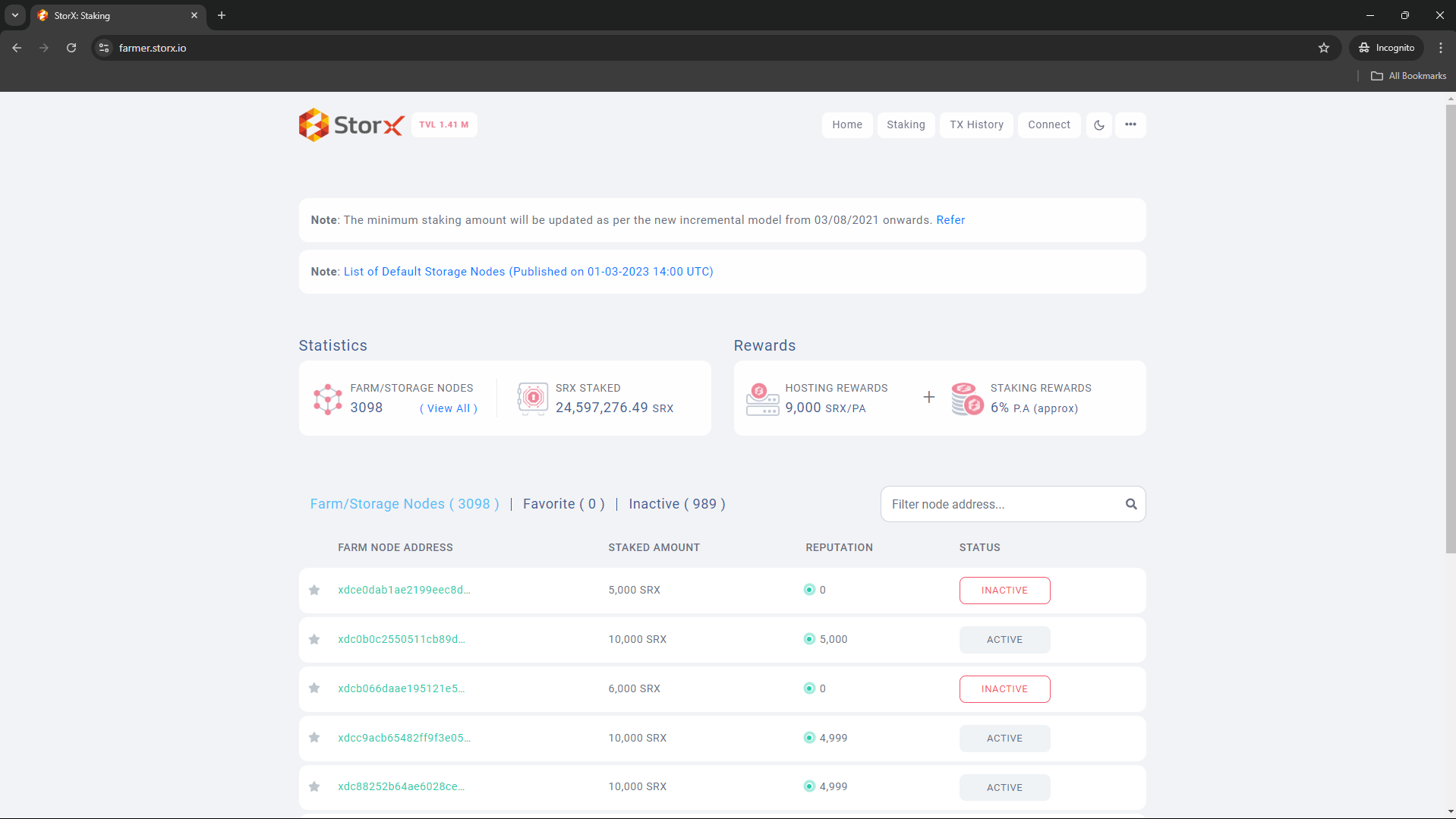Open node address xdc88252b64ae6028ce…

point(401,786)
